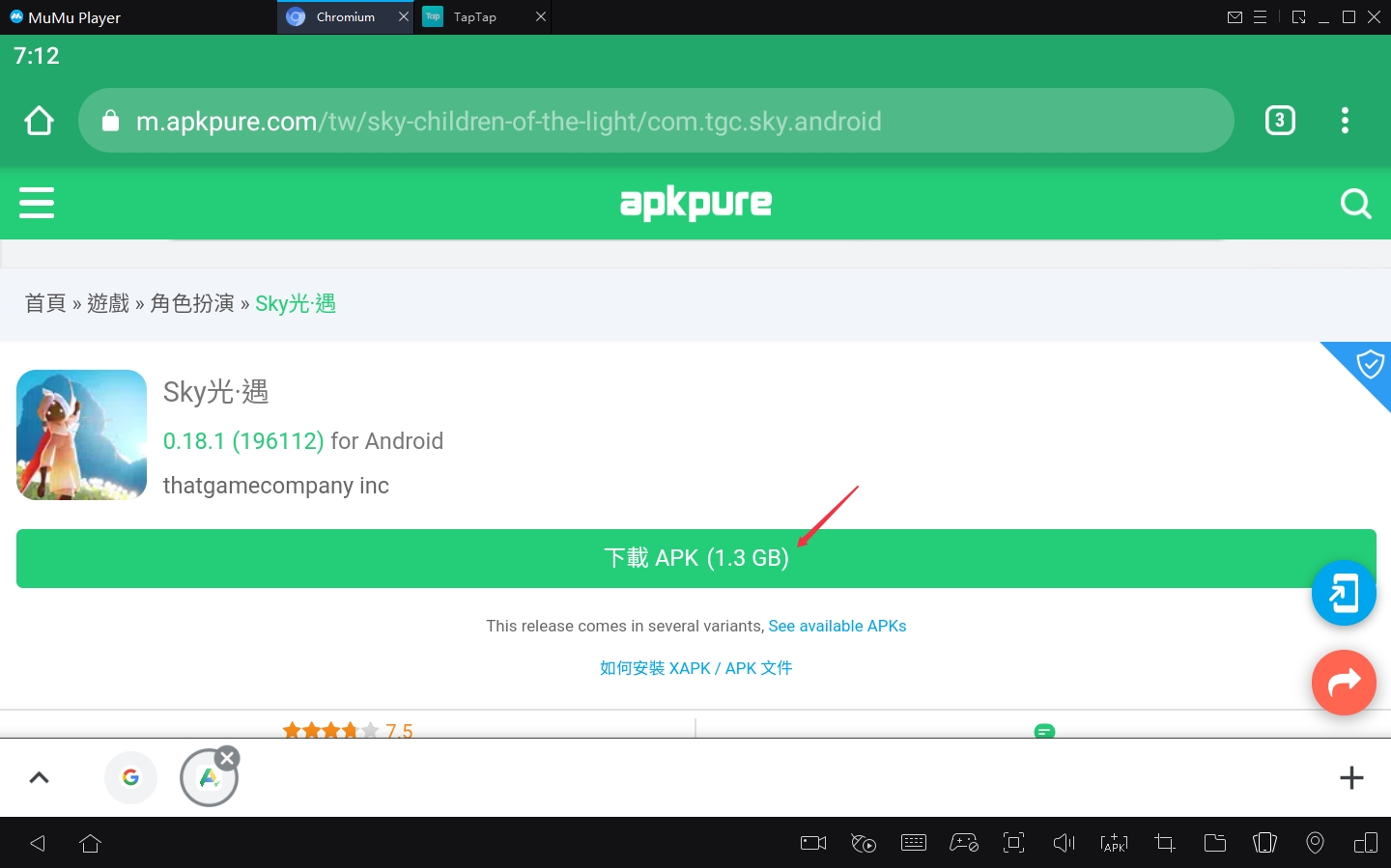Click thatgamecompany inc developer name
Viewport: 1391px width, 868px height.
tap(276, 486)
